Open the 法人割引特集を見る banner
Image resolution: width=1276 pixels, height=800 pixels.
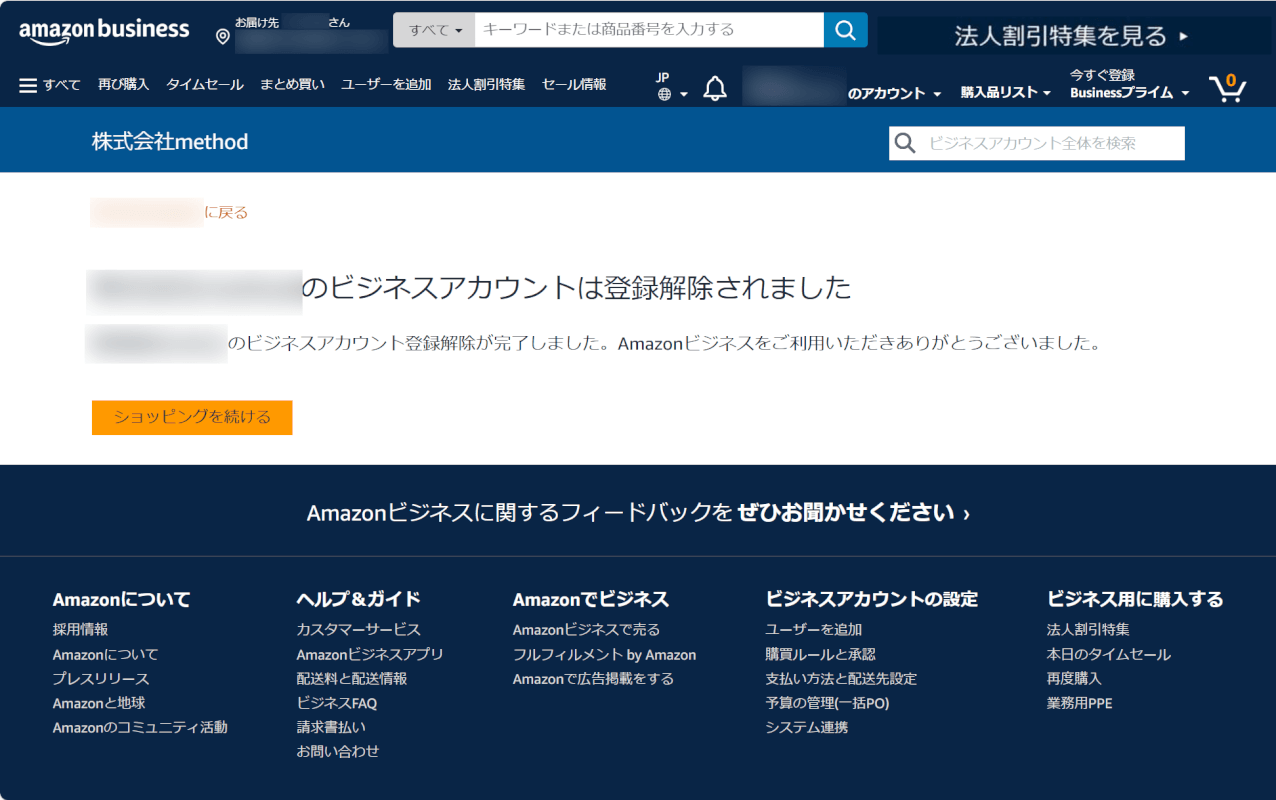[x=1074, y=36]
